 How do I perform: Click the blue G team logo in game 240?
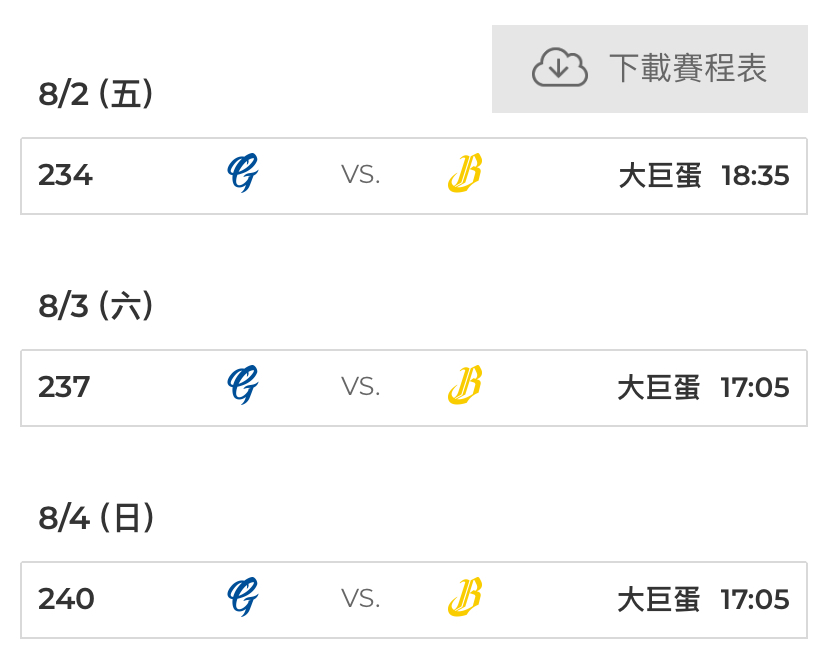pyautogui.click(x=242, y=598)
